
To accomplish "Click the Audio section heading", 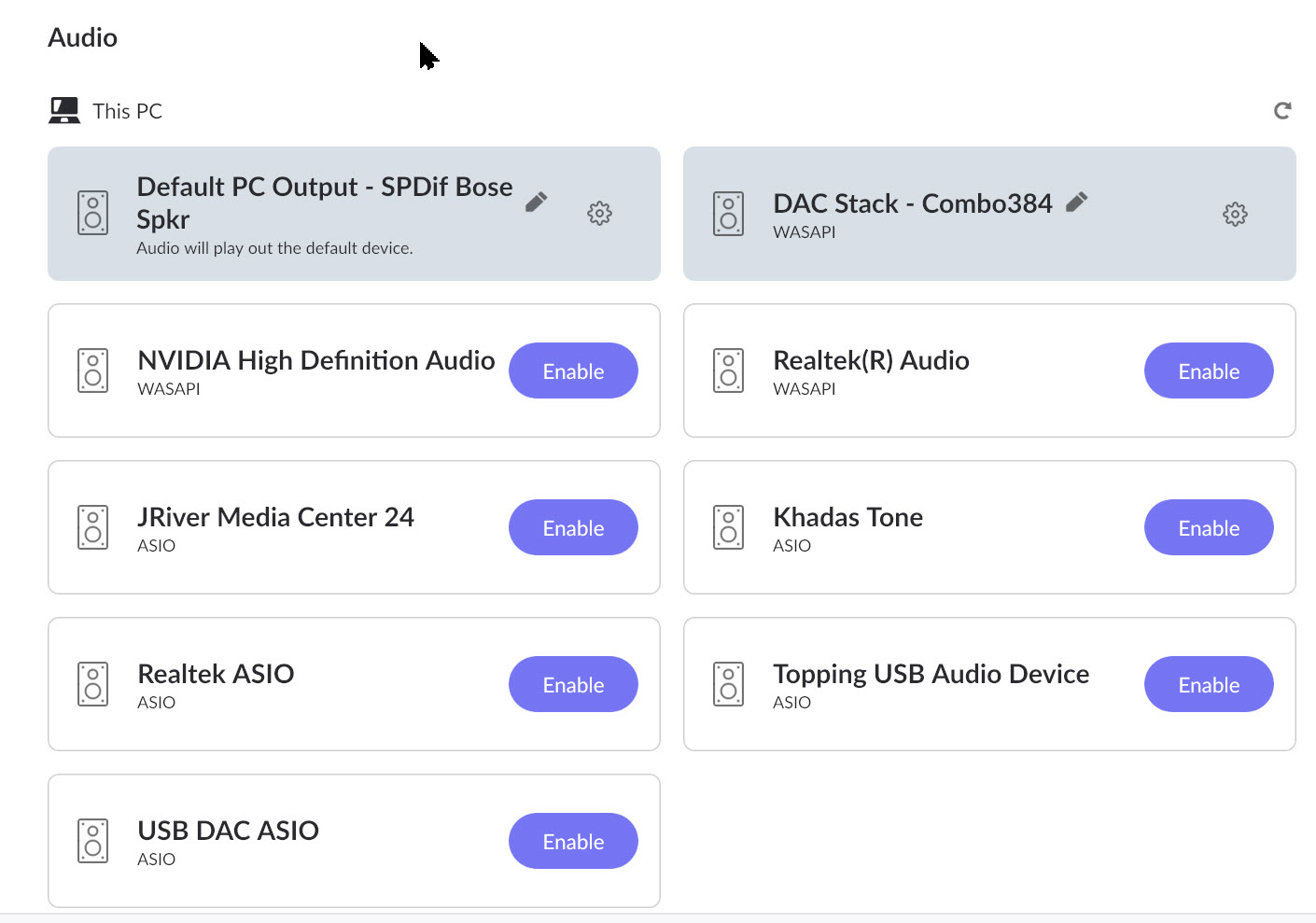I will (82, 37).
